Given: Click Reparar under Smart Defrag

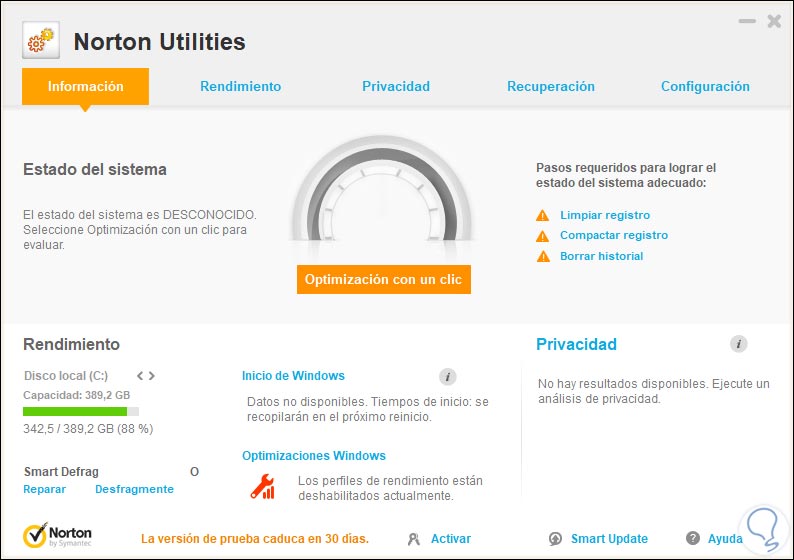Looking at the screenshot, I should pyautogui.click(x=45, y=490).
